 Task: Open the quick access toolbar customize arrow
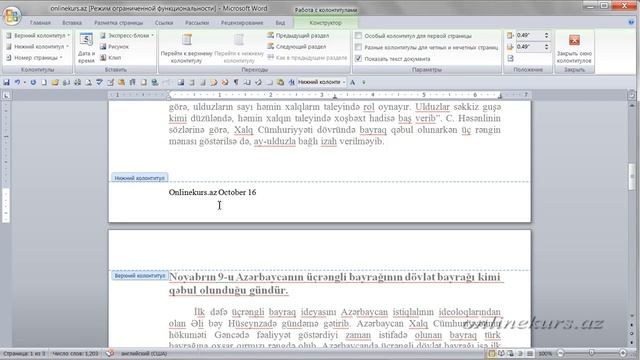(x=364, y=82)
